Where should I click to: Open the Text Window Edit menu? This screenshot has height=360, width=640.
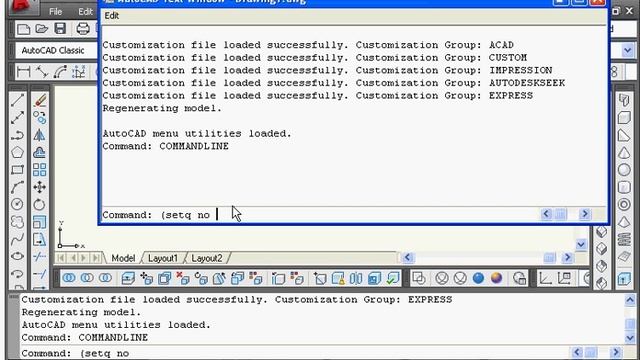point(111,16)
